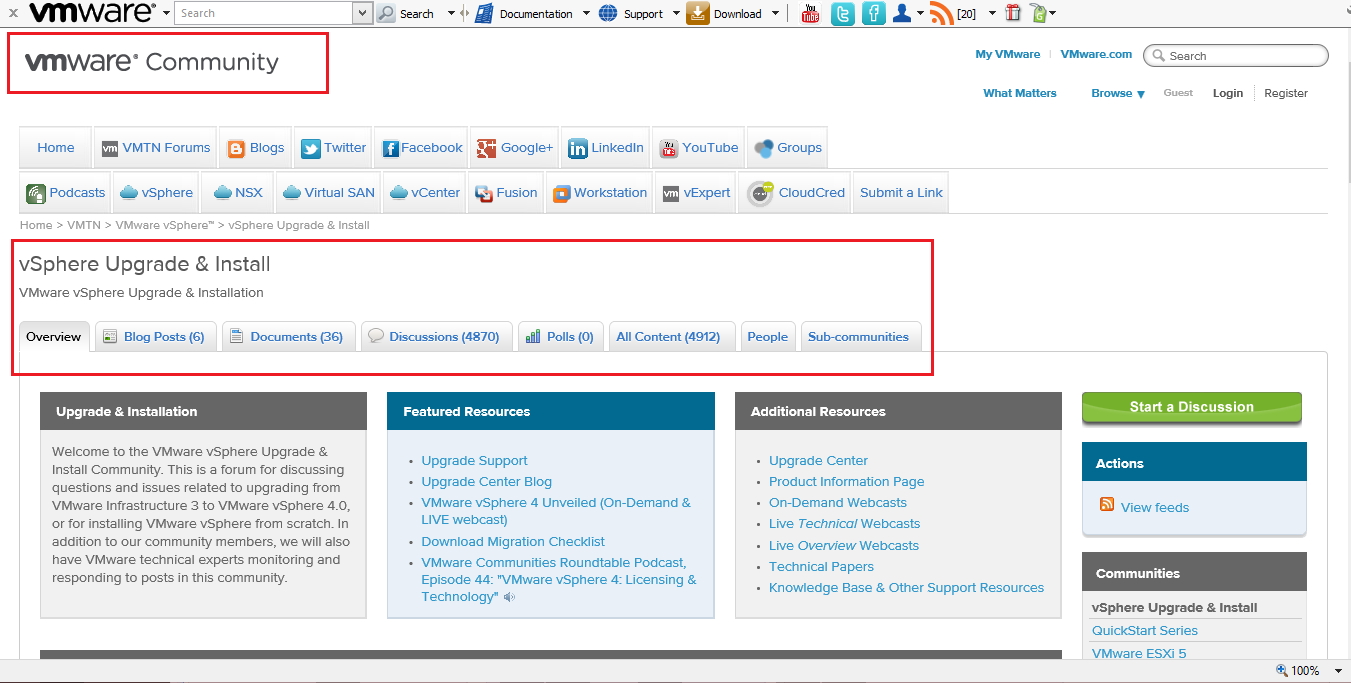The image size is (1351, 683).
Task: Switch to the Polls (0) tab
Action: pyautogui.click(x=560, y=337)
